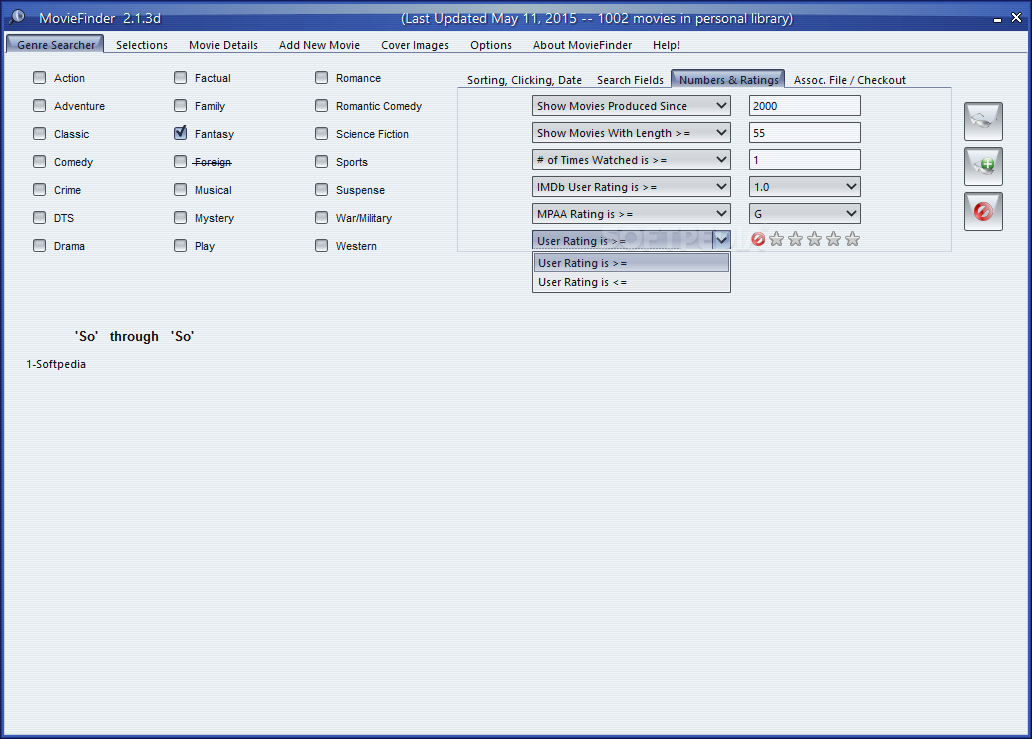Viewport: 1032px width, 739px height.
Task: Click the times watched field
Action: (x=804, y=159)
